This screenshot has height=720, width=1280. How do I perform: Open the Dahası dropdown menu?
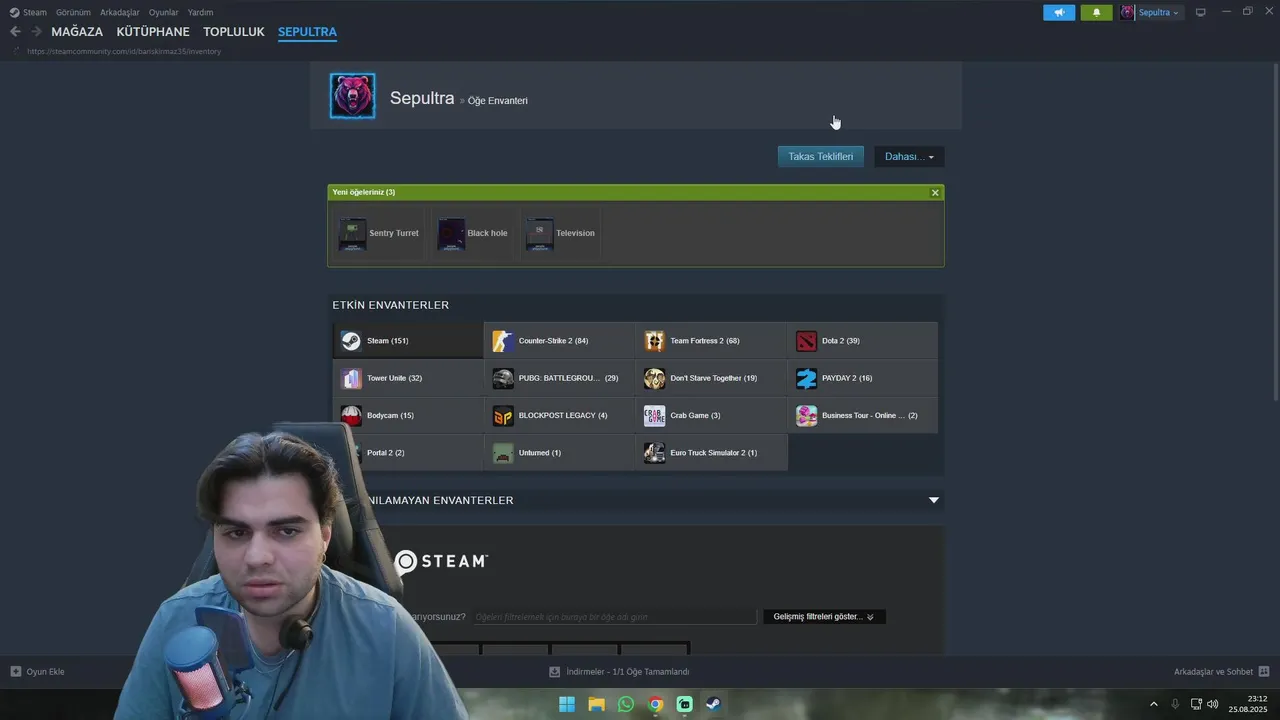click(909, 157)
